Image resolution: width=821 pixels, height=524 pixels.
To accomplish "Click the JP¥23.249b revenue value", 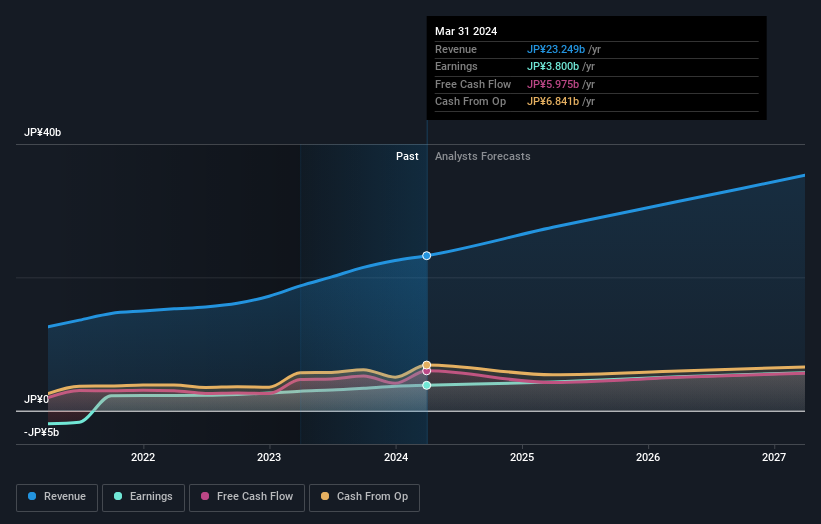I will pyautogui.click(x=556, y=49).
